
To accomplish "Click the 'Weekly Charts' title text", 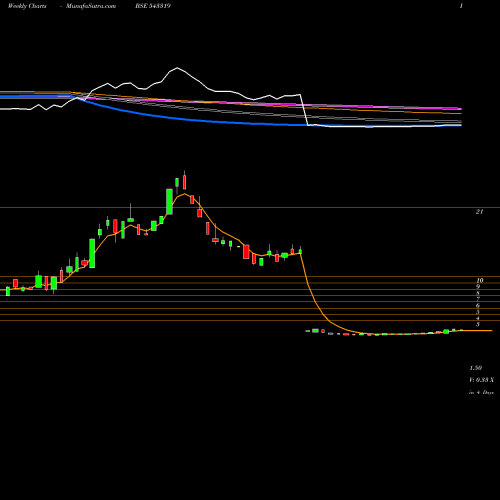I will (27, 6).
